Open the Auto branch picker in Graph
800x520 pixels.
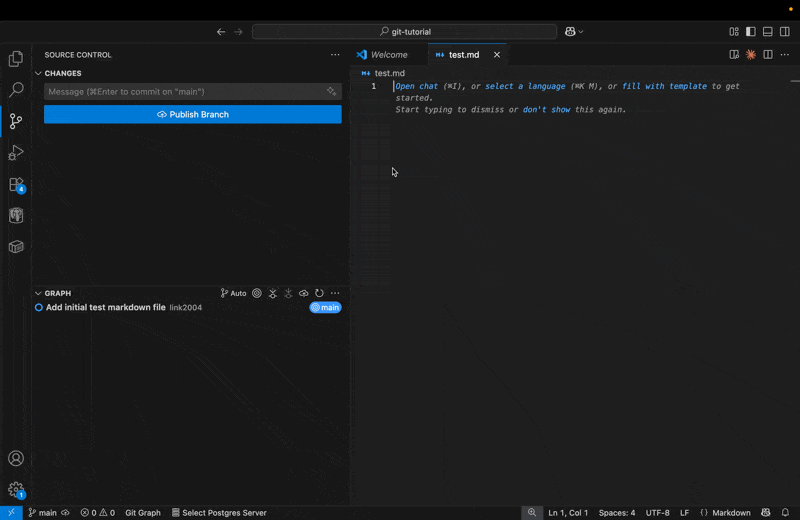pos(233,293)
